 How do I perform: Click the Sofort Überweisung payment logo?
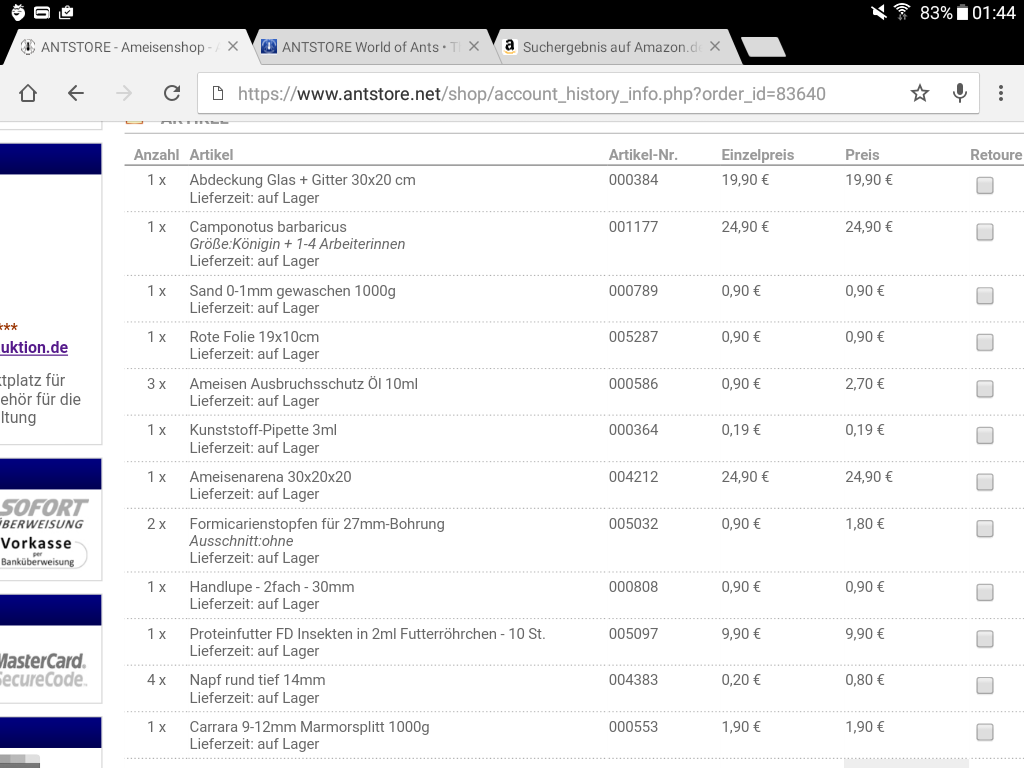tap(44, 513)
